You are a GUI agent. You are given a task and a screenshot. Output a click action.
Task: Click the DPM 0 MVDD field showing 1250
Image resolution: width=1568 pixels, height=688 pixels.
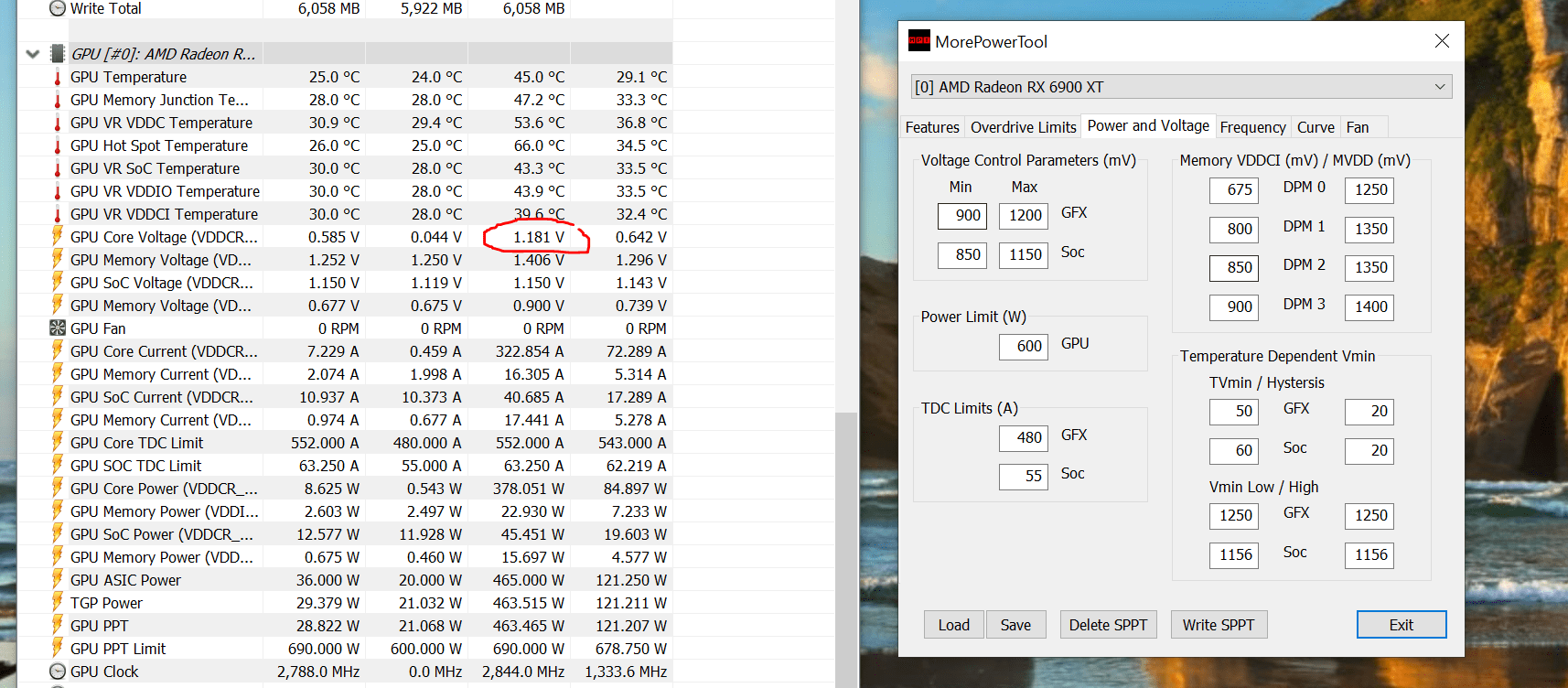pyautogui.click(x=1369, y=189)
